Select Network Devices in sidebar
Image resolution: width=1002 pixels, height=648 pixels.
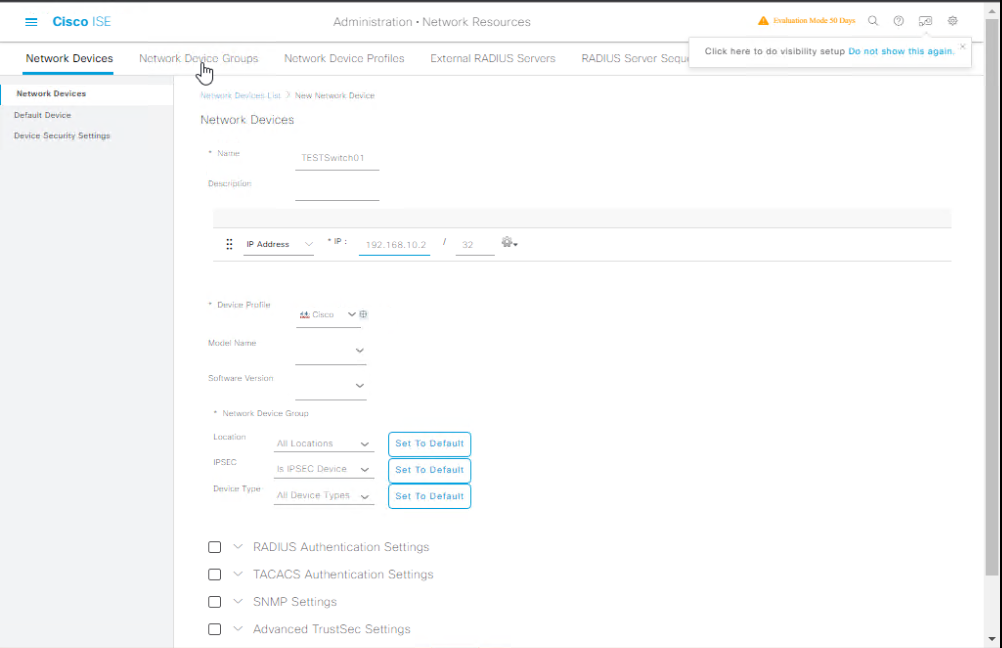click(x=86, y=93)
